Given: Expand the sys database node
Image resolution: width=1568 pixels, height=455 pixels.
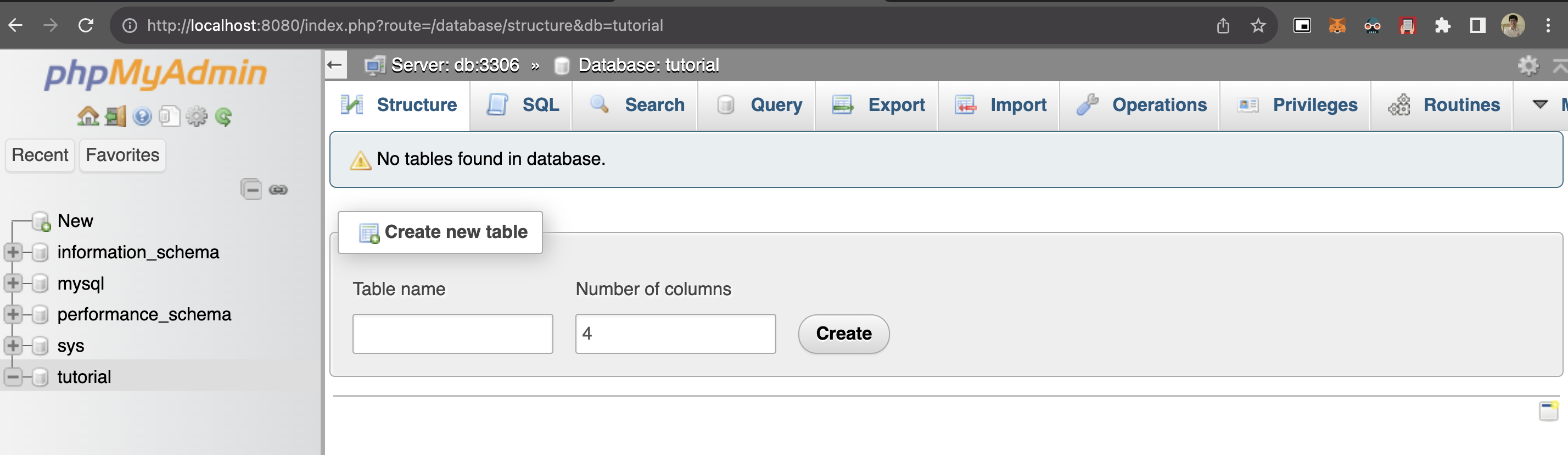Looking at the screenshot, I should click(13, 346).
